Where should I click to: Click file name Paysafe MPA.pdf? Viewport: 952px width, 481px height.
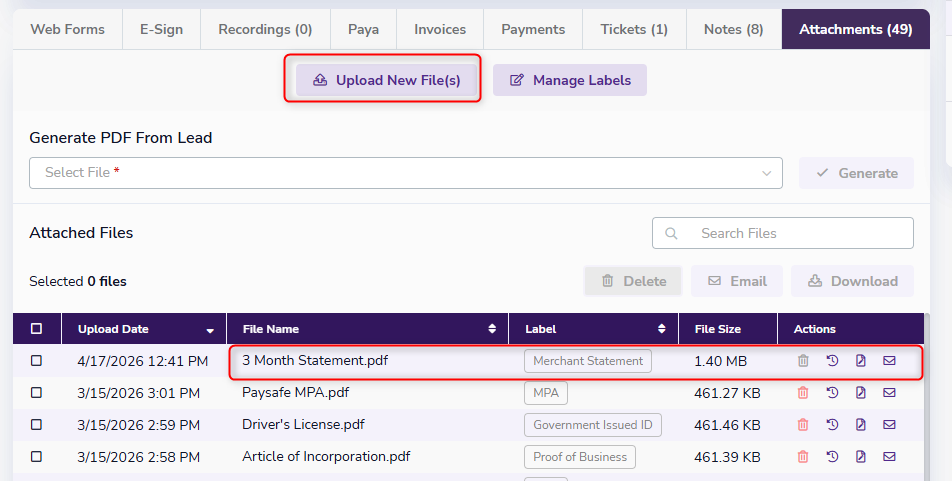point(296,392)
